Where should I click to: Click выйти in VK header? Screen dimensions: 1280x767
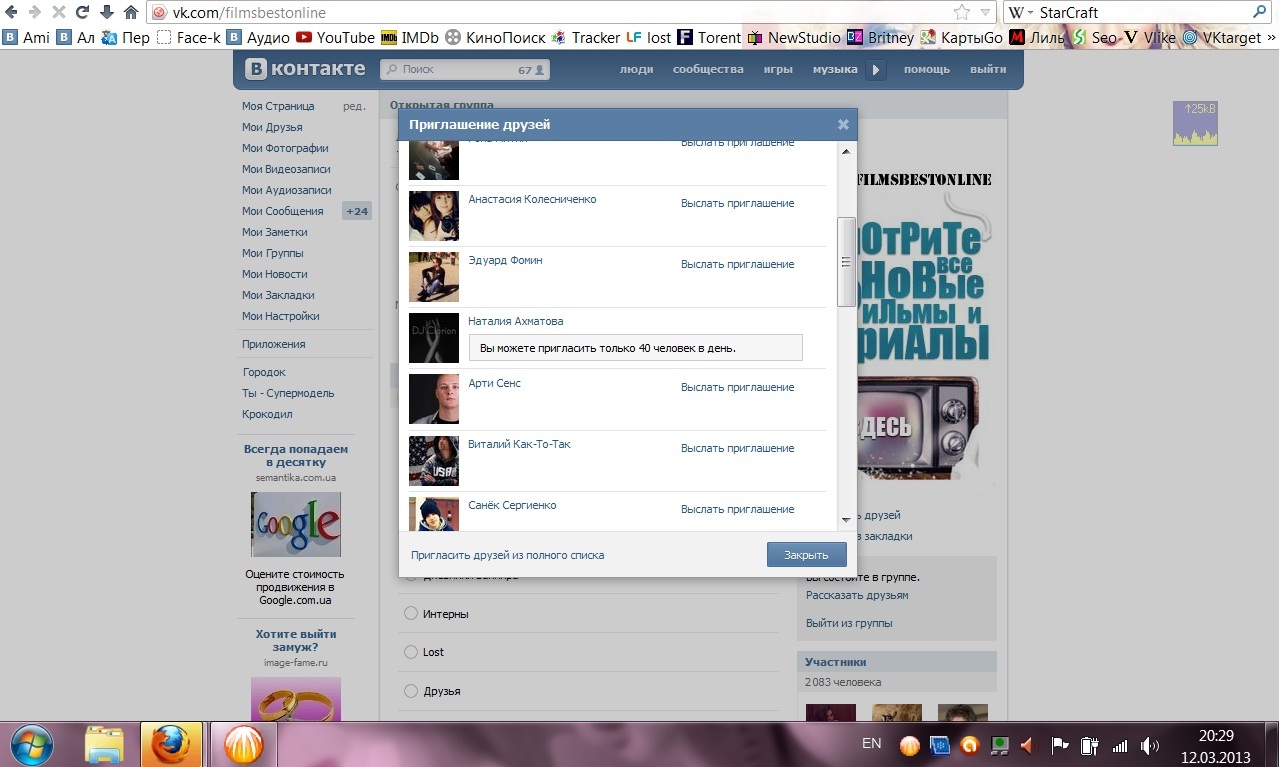click(988, 69)
